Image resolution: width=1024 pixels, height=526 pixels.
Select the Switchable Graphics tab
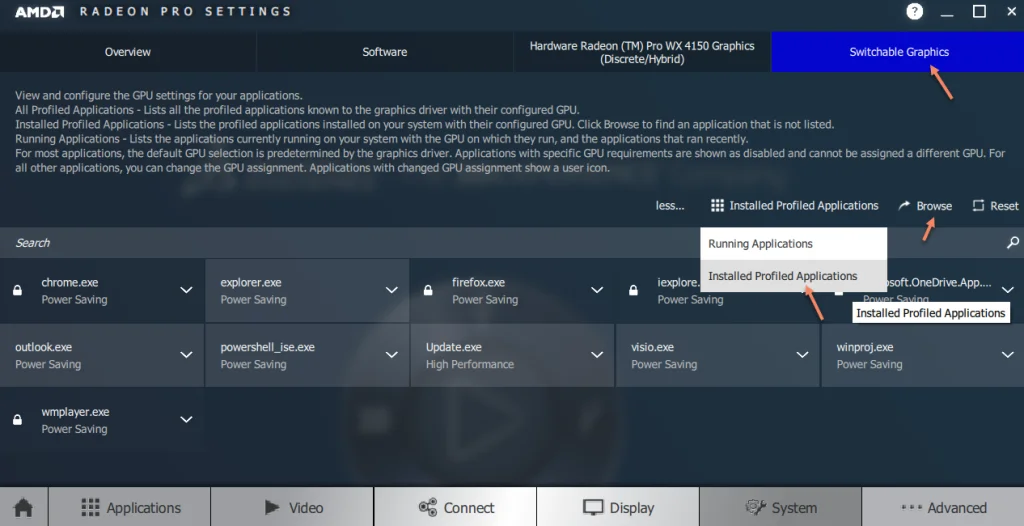[898, 52]
